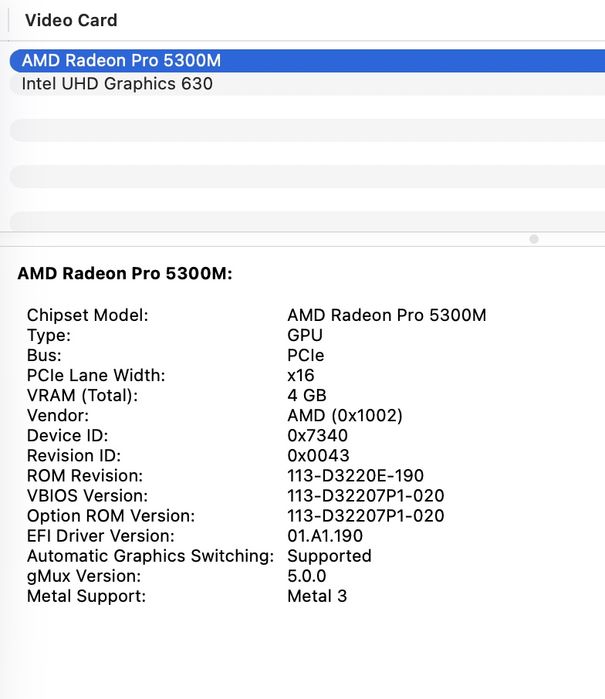Image resolution: width=605 pixels, height=699 pixels.
Task: Click the EFI Driver Version: label
Action: 101,536
